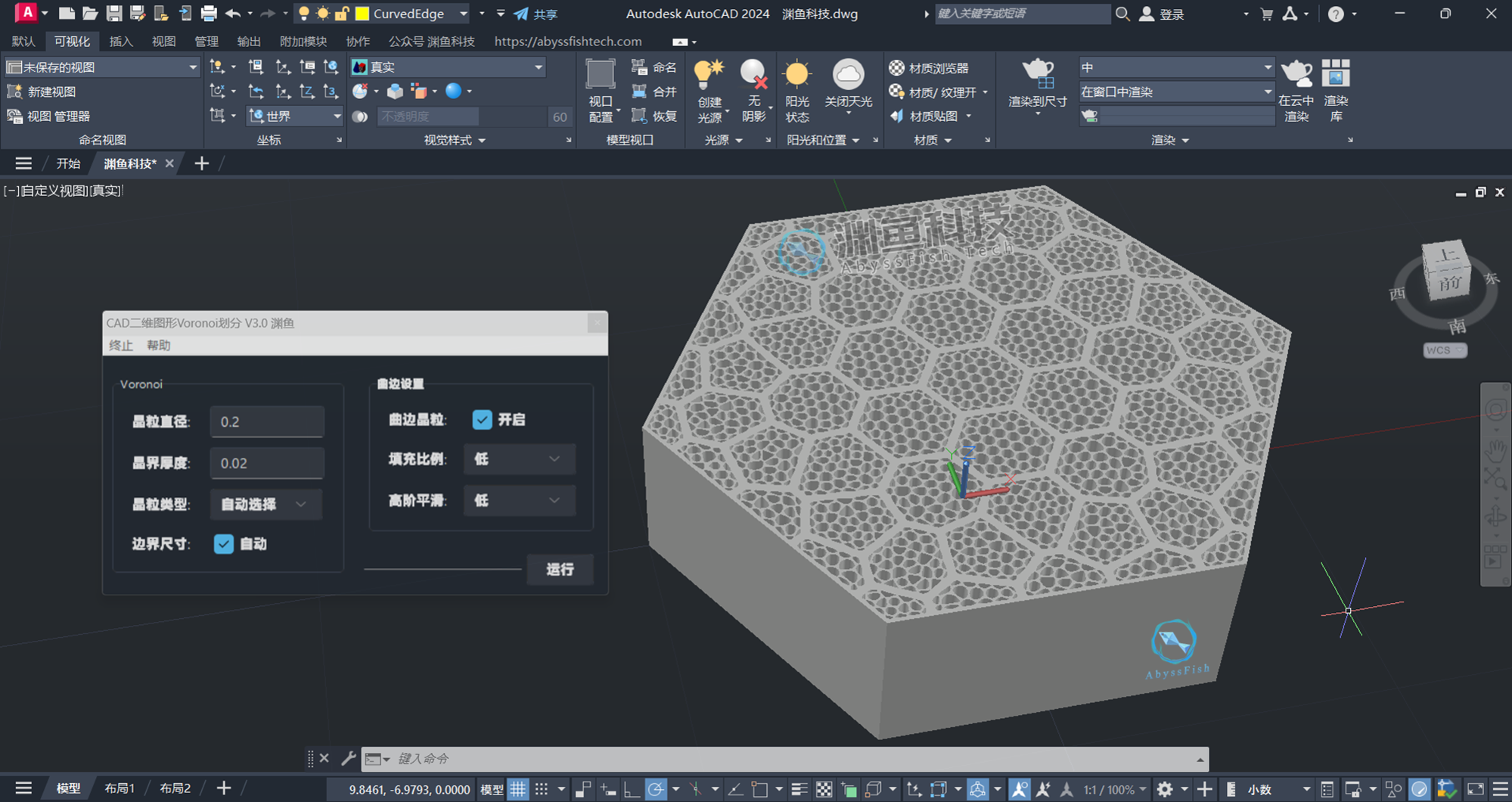Toggle transparency display in status bar
The height and width of the screenshot is (802, 1512).
[824, 789]
